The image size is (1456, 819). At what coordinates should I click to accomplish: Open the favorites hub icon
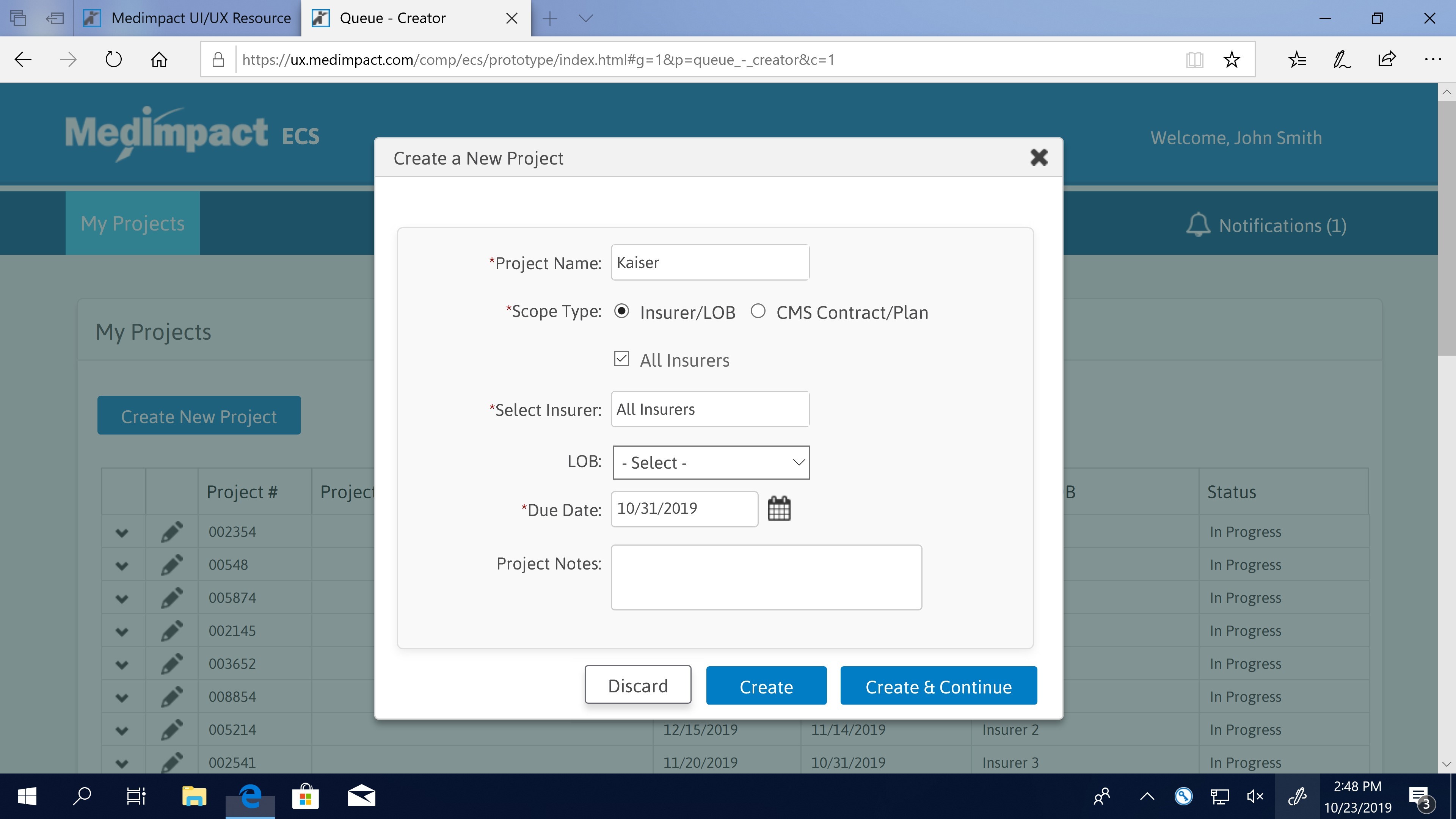(x=1297, y=60)
